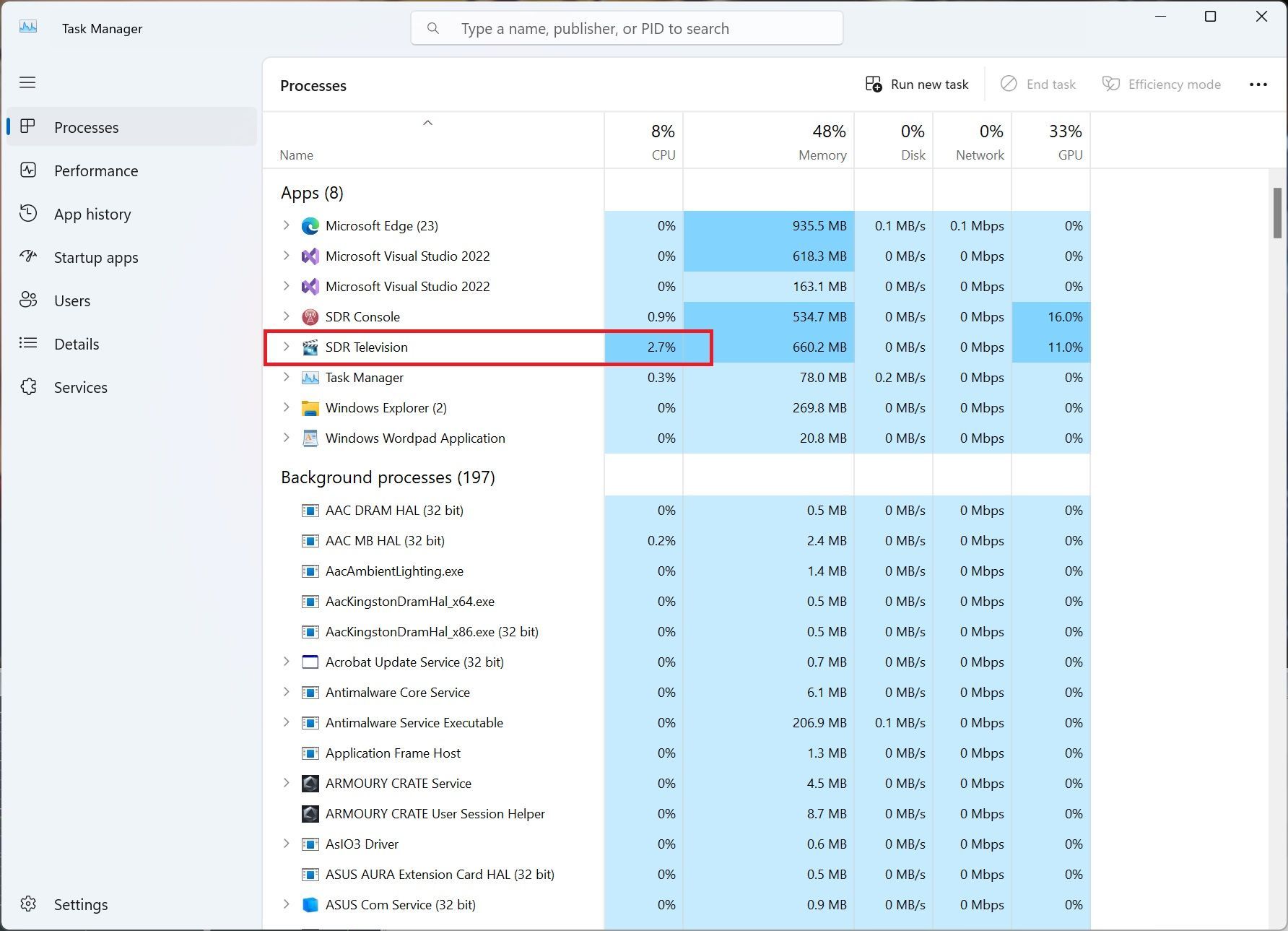Sort by GPU column header
The height and width of the screenshot is (931, 1288).
pos(1051,141)
